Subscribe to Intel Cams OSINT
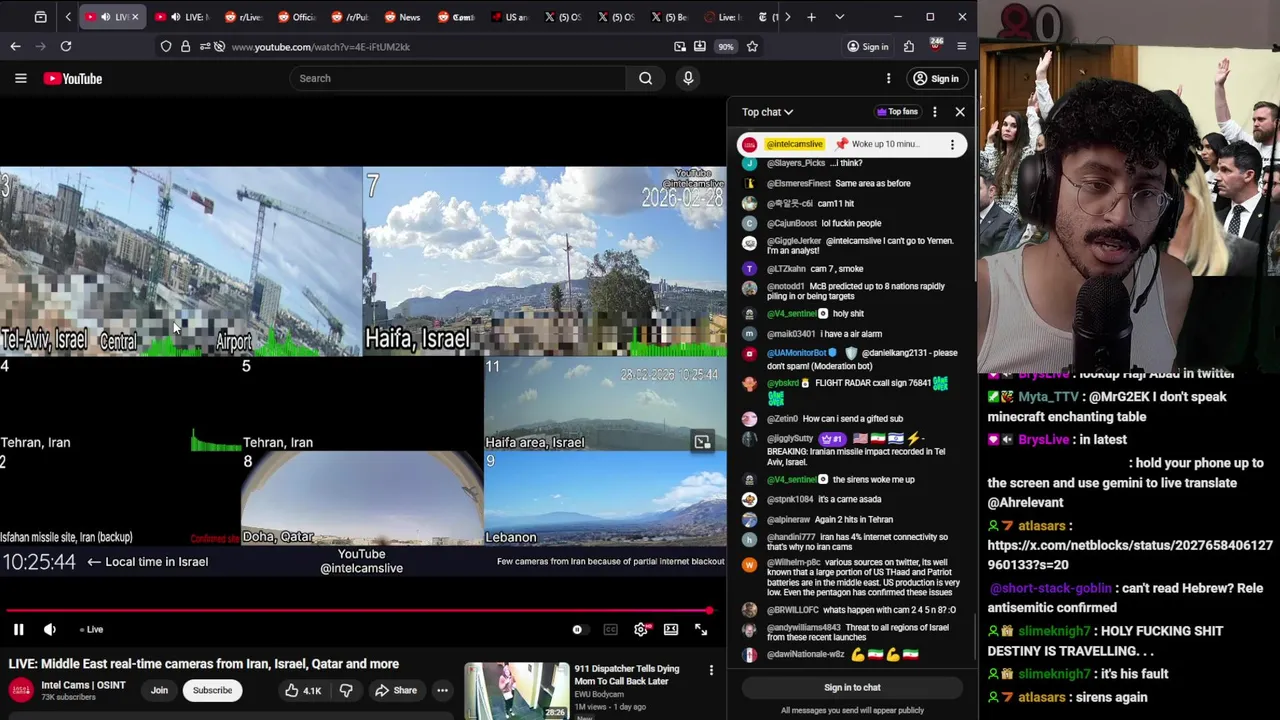Screen dimensions: 1280x720 tap(212, 690)
